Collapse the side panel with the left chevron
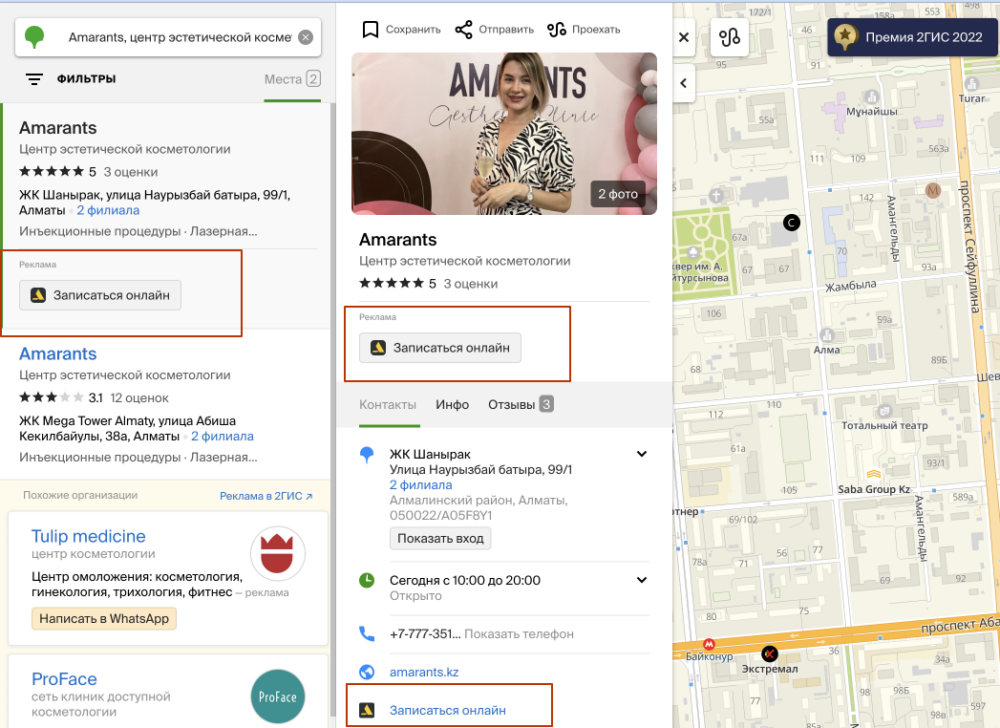 (x=684, y=83)
